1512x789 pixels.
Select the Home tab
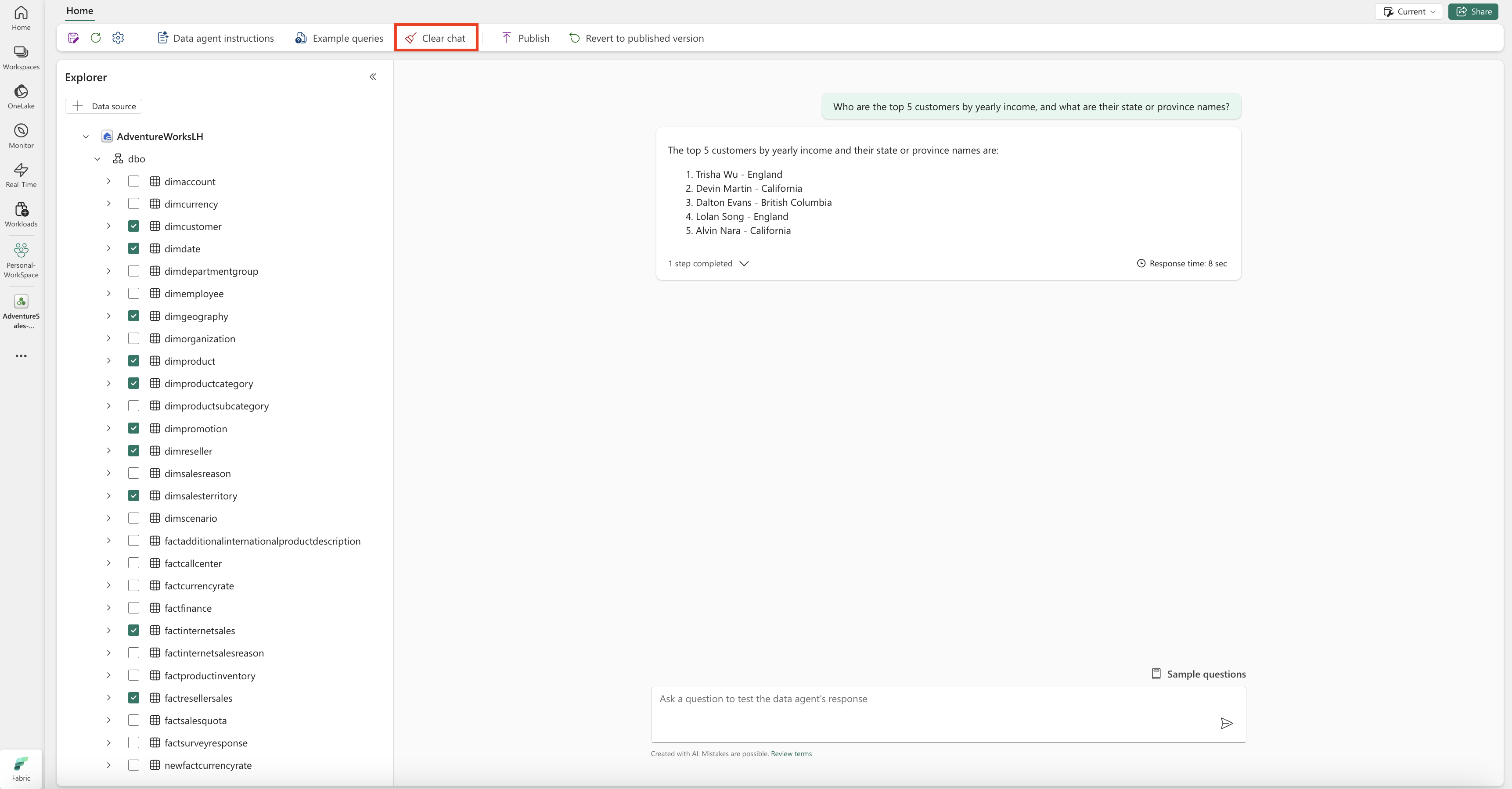[80, 11]
